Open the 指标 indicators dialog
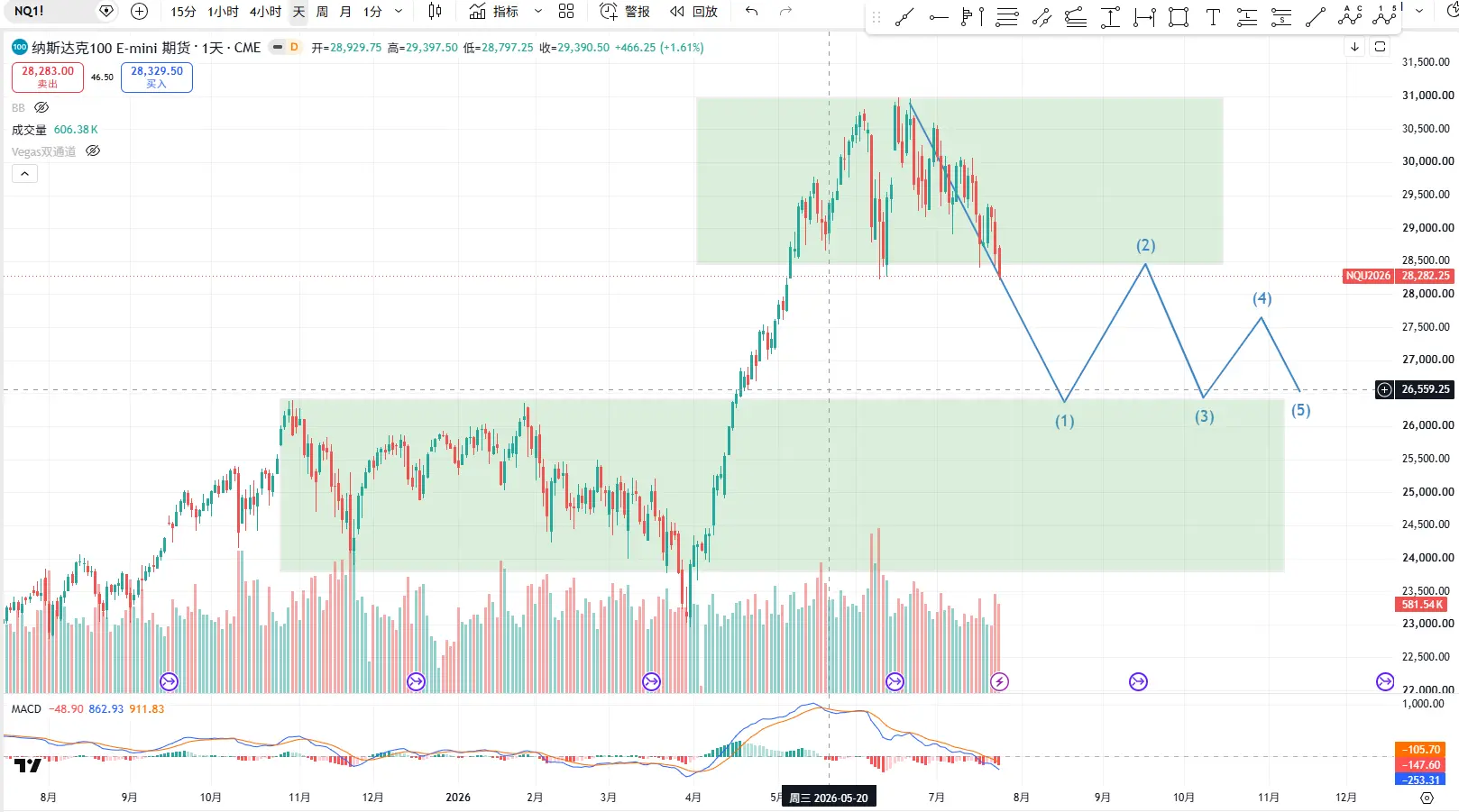This screenshot has width=1459, height=812. click(x=494, y=12)
